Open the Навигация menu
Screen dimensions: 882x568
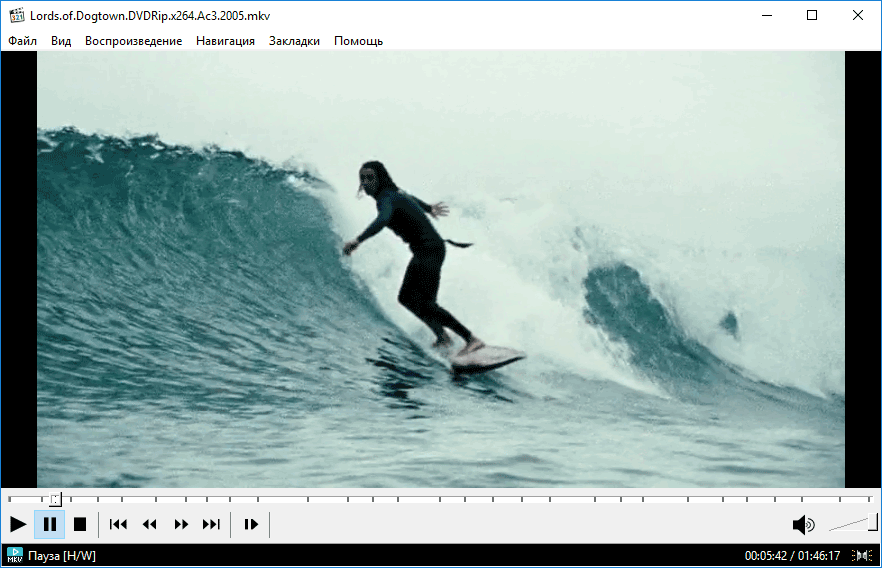[x=225, y=41]
